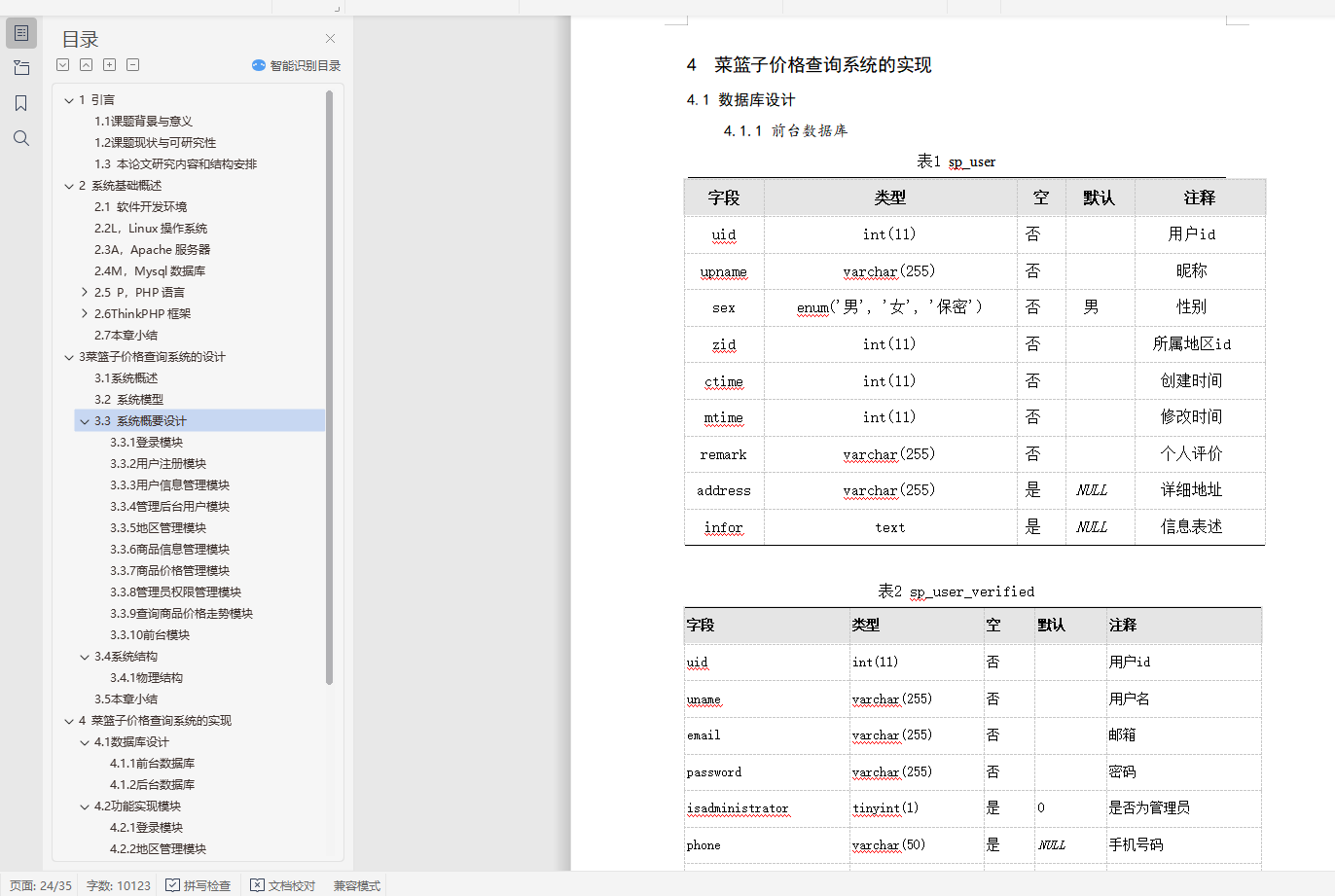Click the 表1 sp_user table caption
Screen dimensions: 1335x896
tap(956, 161)
